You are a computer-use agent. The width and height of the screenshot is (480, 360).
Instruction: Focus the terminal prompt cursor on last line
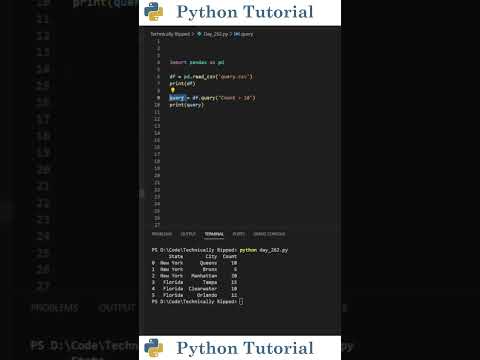coord(241,302)
